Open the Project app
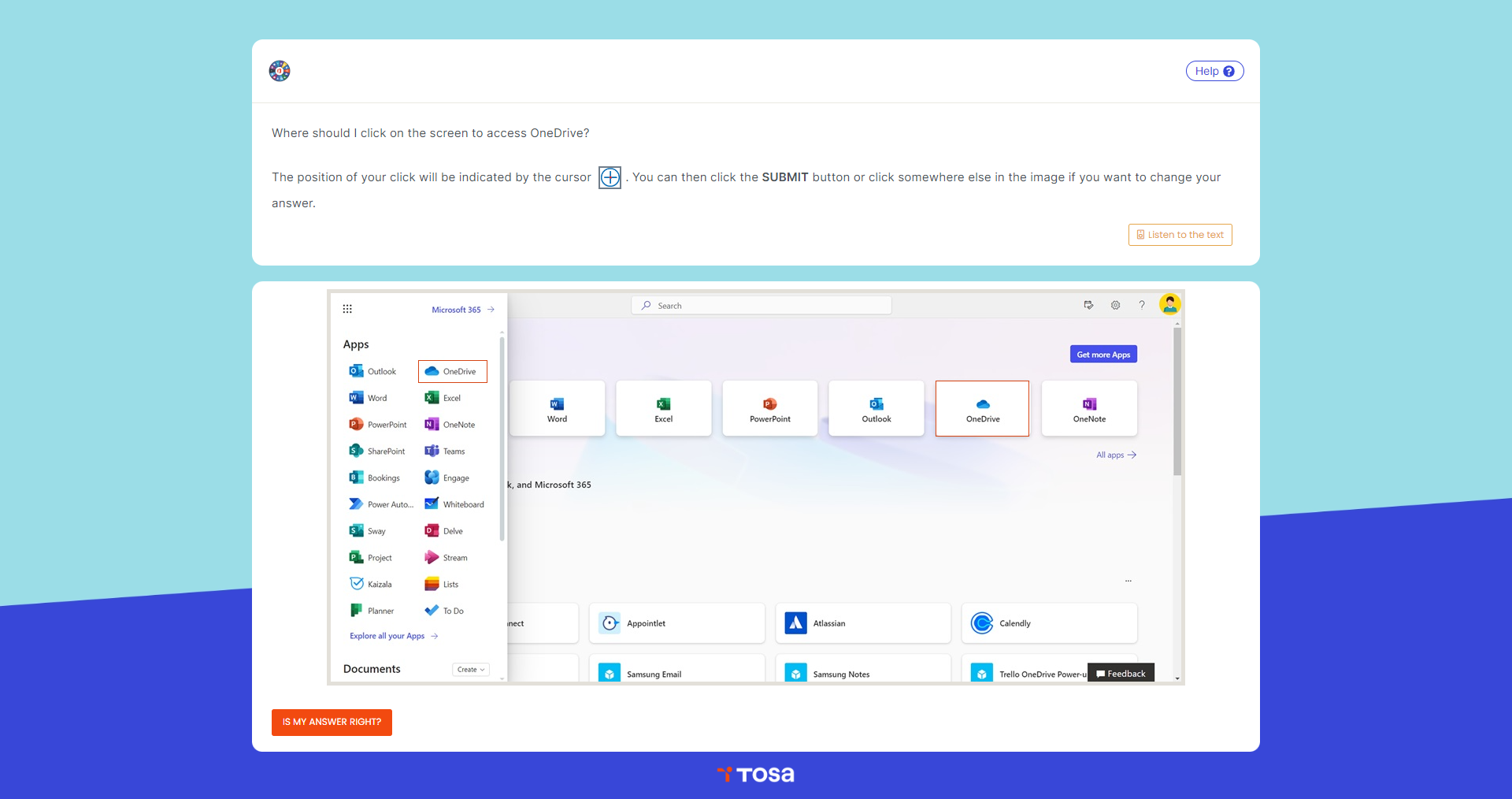This screenshot has height=799, width=1512. tap(370, 558)
